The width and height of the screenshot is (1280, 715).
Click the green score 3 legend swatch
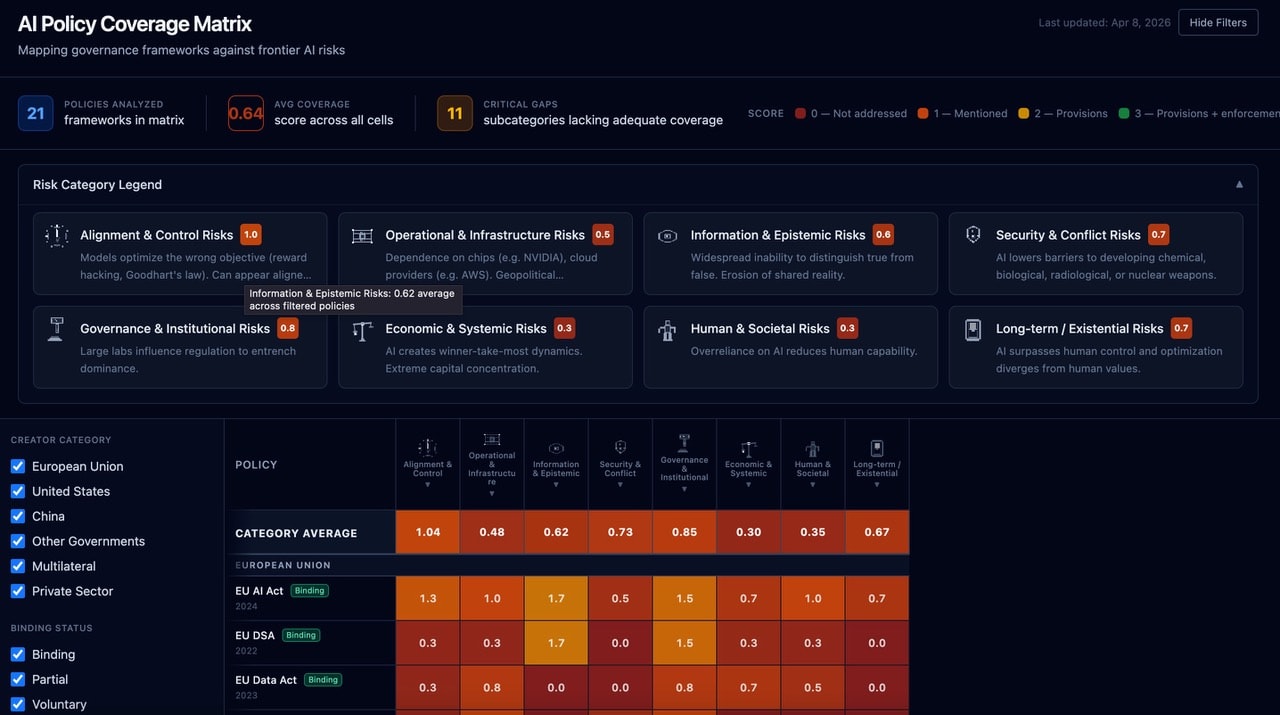point(1124,114)
